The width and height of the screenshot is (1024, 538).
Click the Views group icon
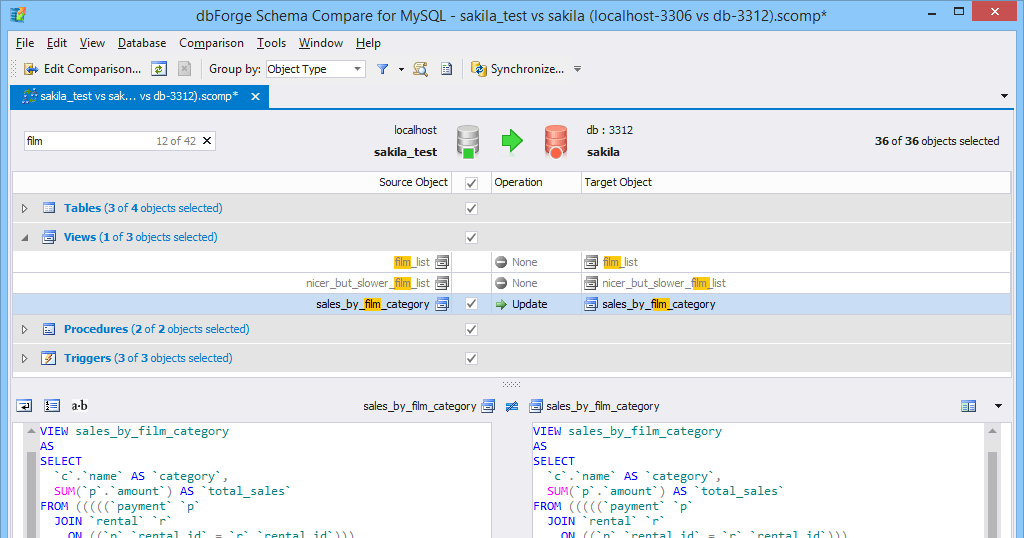coord(49,237)
